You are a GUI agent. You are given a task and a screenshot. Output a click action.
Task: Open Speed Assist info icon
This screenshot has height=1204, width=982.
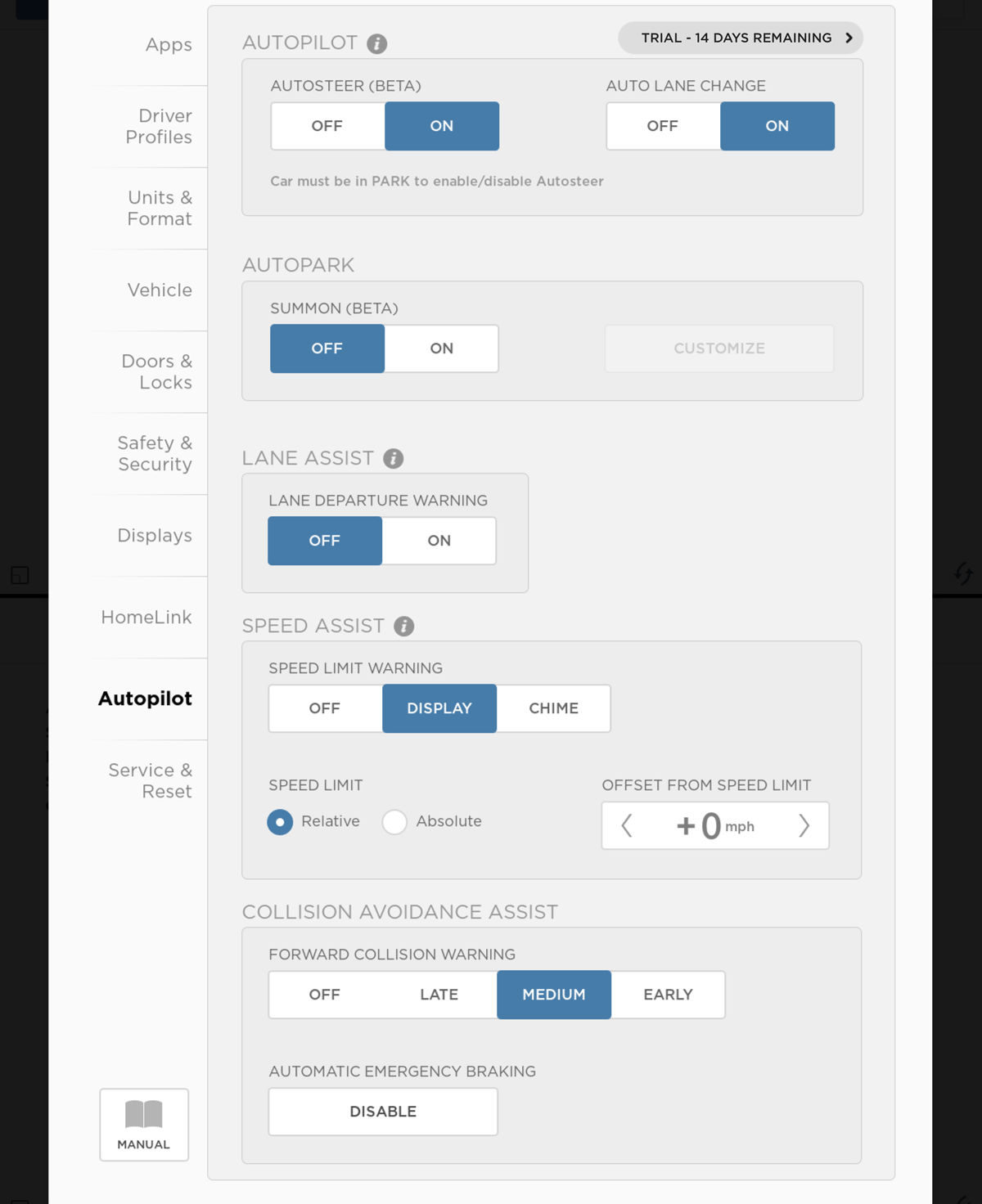[404, 626]
